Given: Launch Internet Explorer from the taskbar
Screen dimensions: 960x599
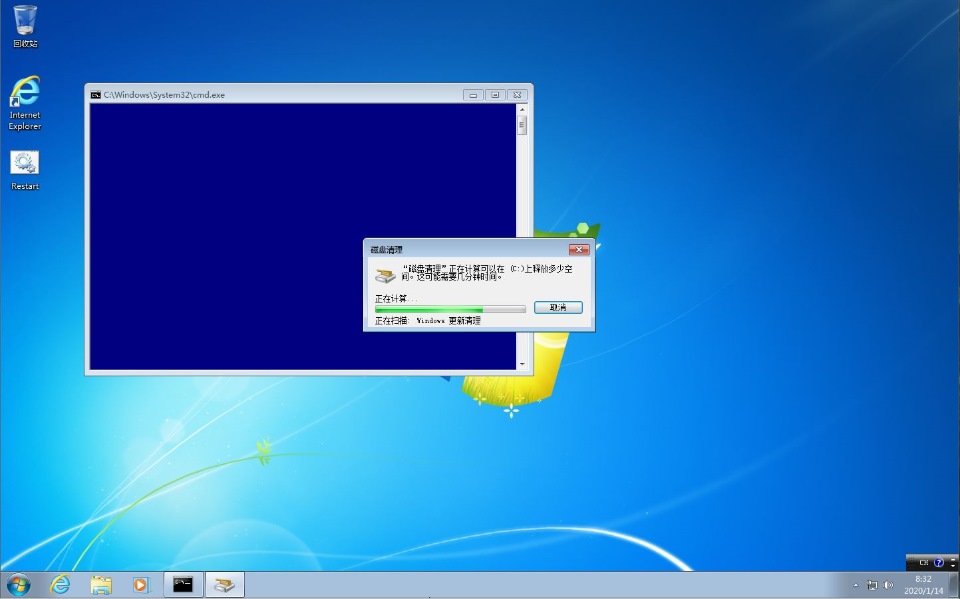Looking at the screenshot, I should pos(59,585).
